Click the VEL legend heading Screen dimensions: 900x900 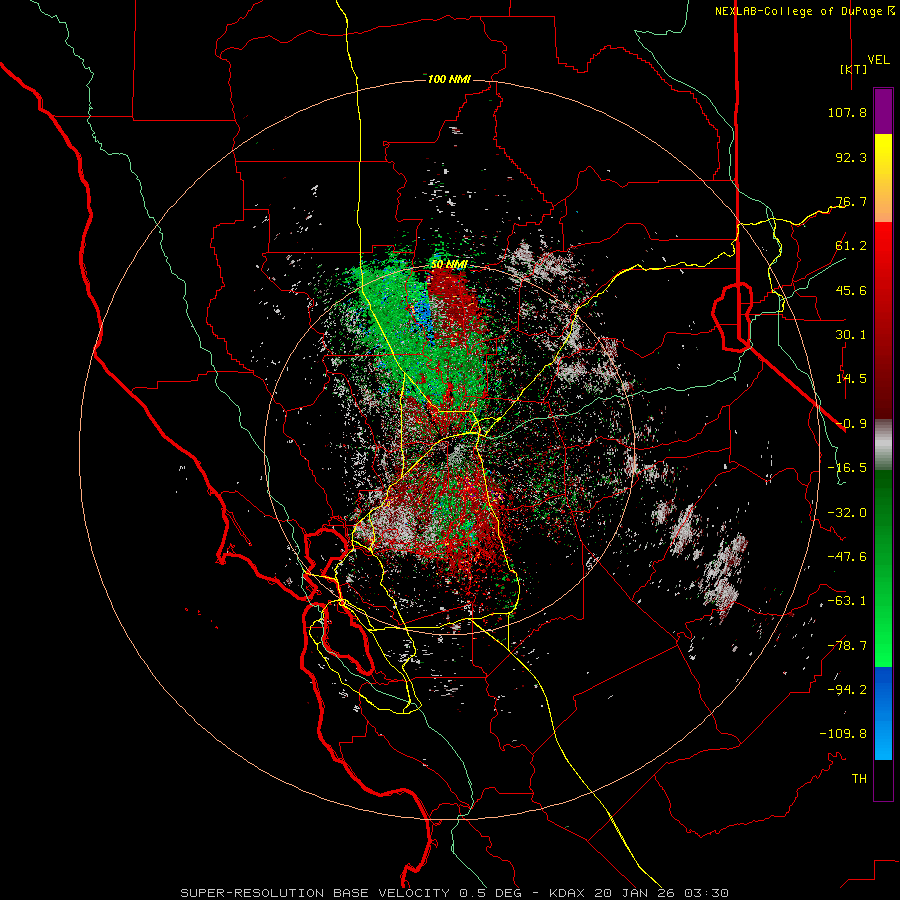coord(879,60)
